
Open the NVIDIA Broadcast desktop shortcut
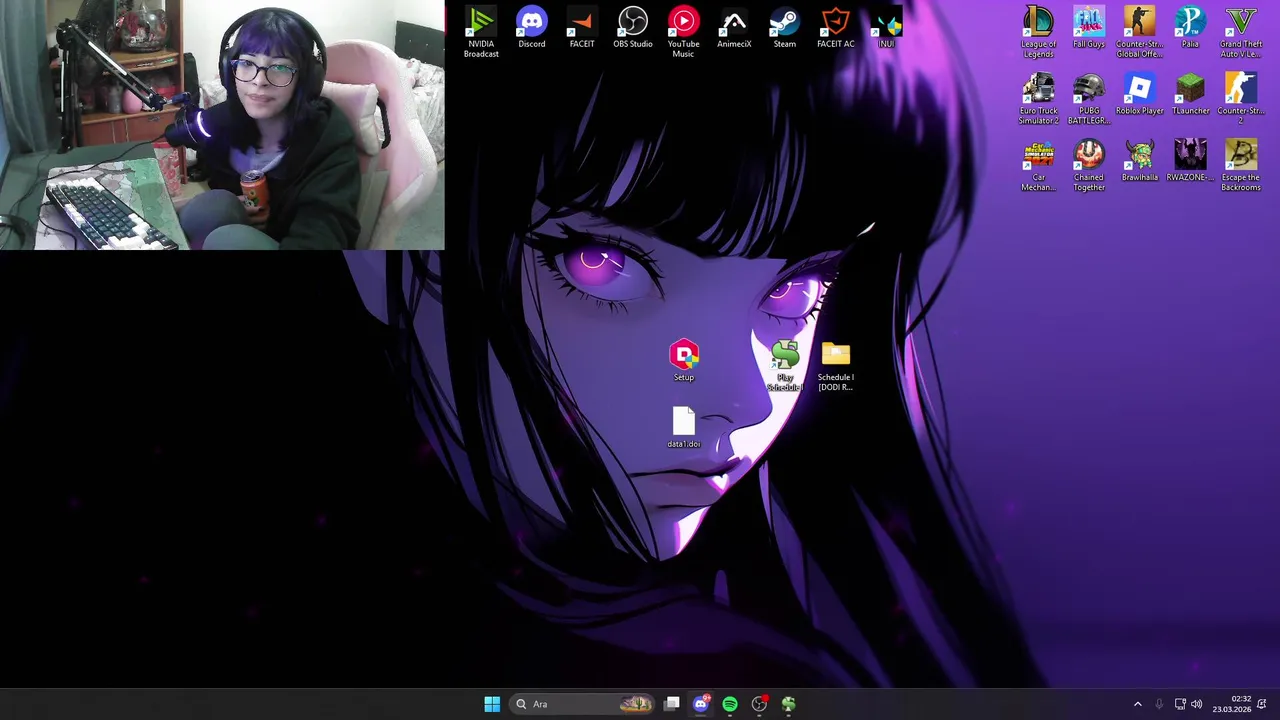(481, 32)
